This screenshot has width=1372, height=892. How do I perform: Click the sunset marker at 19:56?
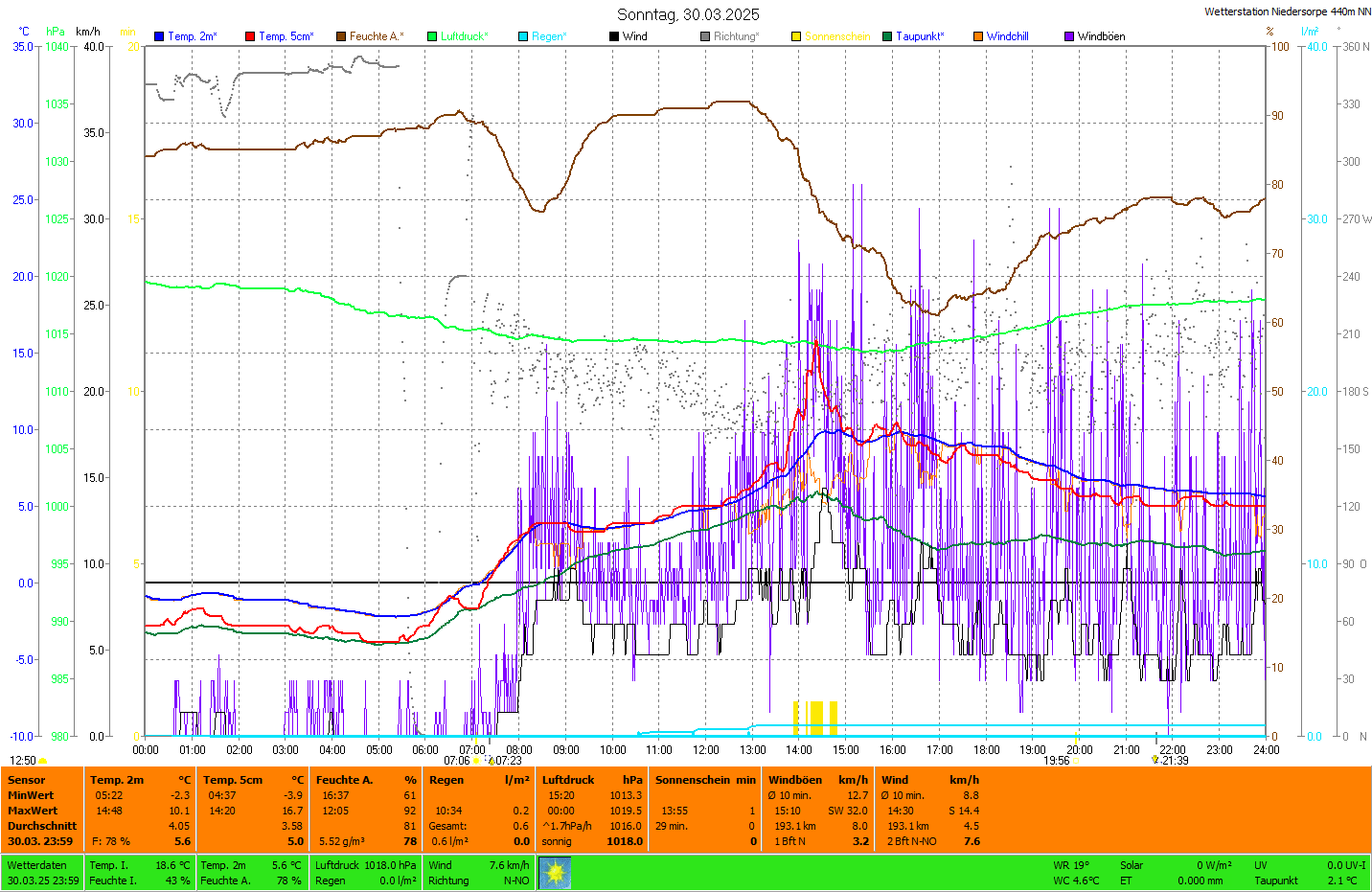[1075, 761]
